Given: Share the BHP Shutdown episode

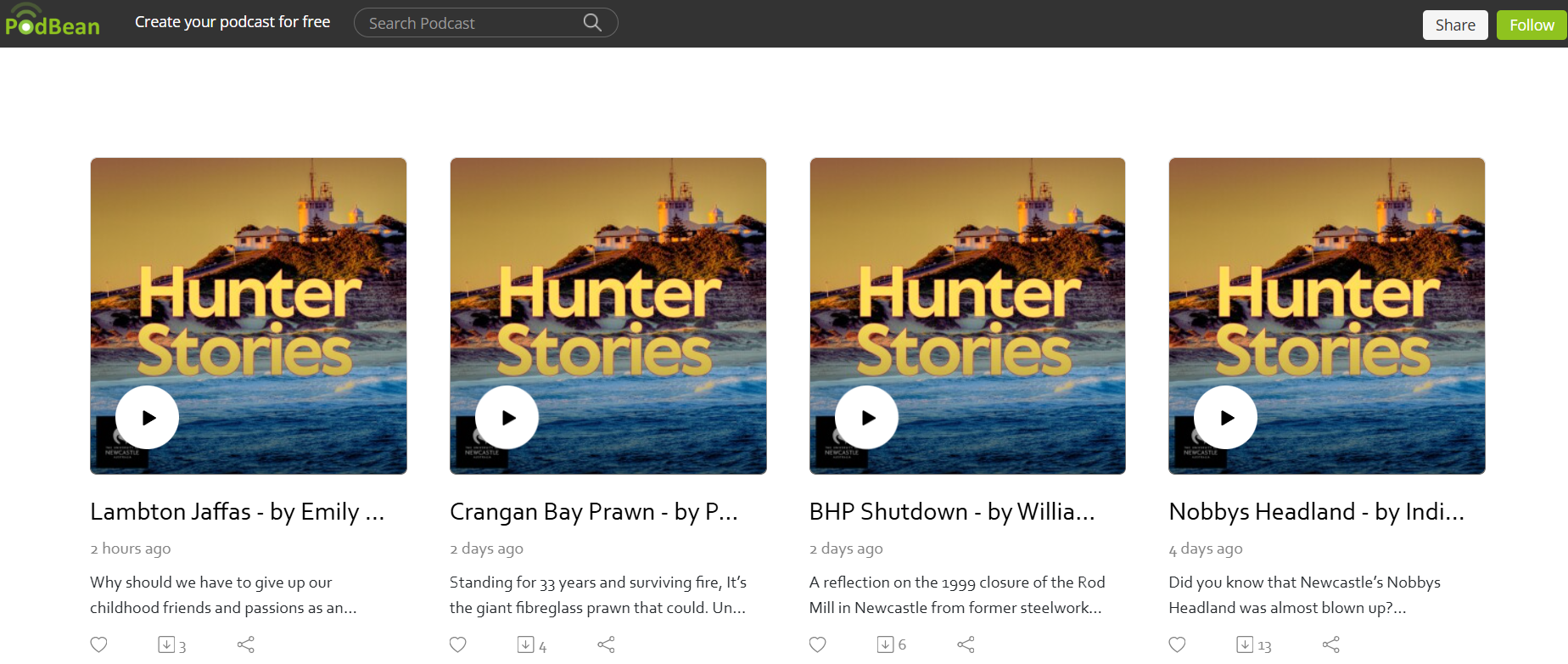Looking at the screenshot, I should 966,644.
